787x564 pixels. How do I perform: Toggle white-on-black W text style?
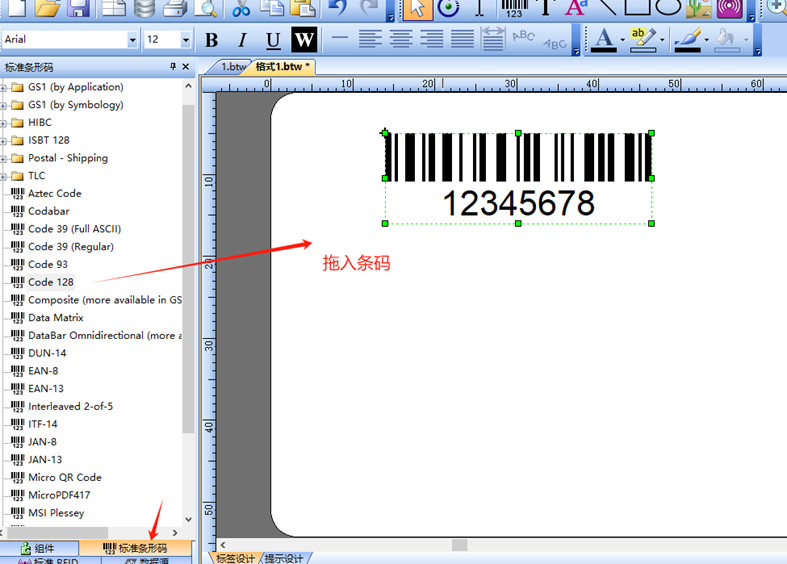[x=304, y=40]
